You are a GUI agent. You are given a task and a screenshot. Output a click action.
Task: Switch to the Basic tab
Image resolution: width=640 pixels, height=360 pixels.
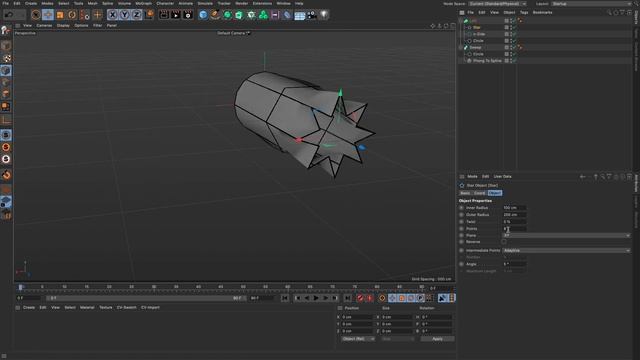465,193
